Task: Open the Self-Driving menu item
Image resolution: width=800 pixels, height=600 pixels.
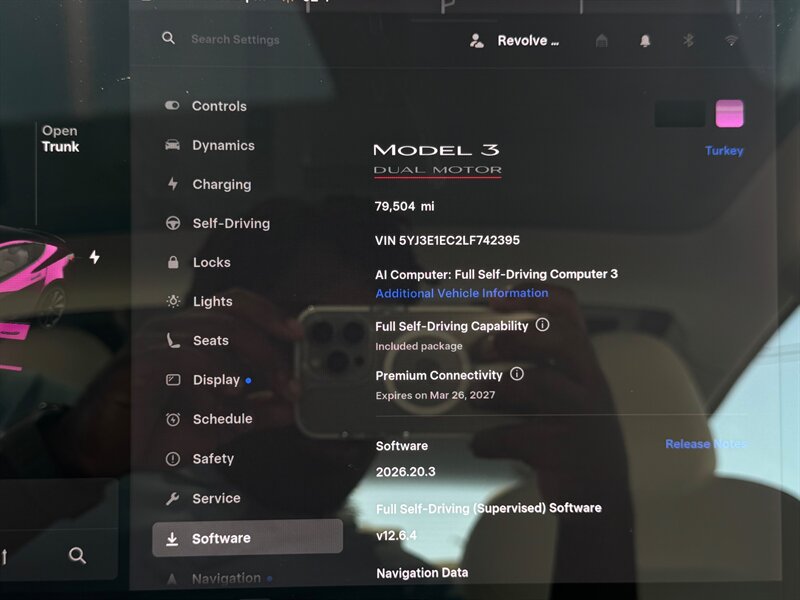Action: click(231, 223)
